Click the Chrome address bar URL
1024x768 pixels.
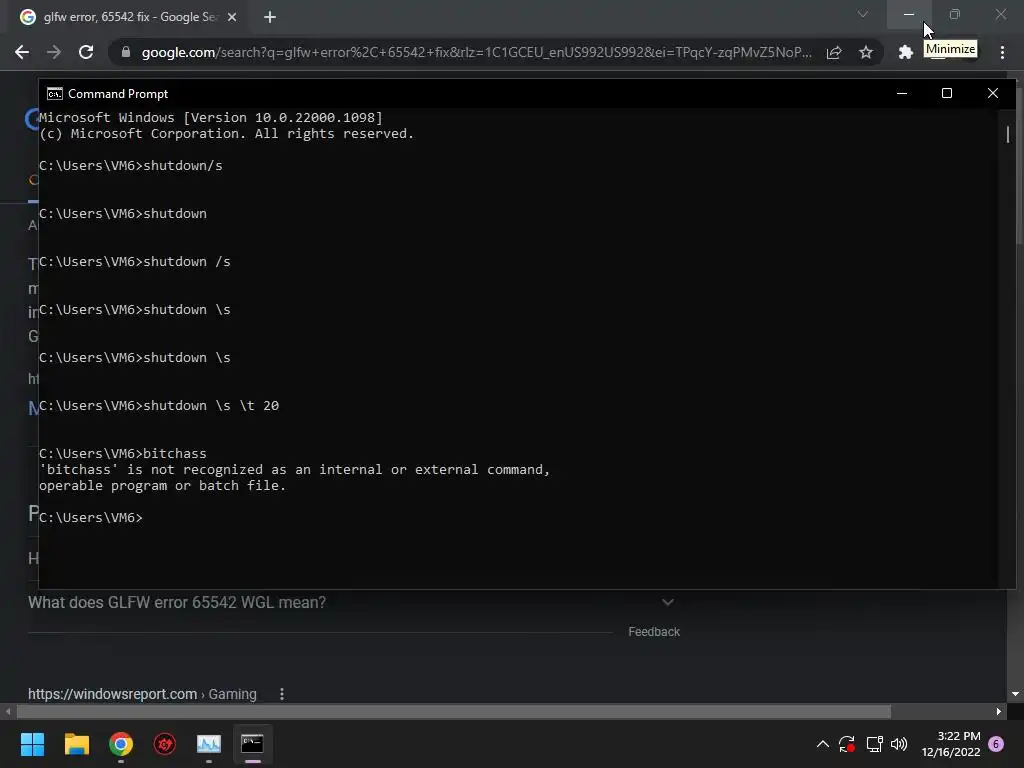pos(476,52)
